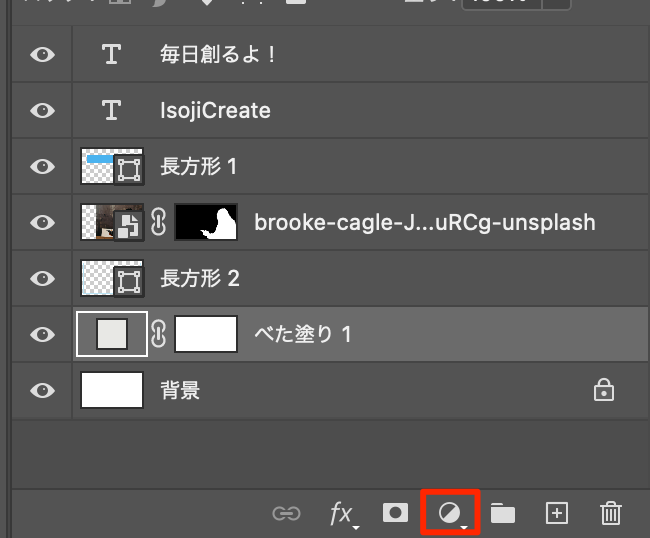
Task: Select the brooke-cagle unsplash layer name
Action: 424,222
